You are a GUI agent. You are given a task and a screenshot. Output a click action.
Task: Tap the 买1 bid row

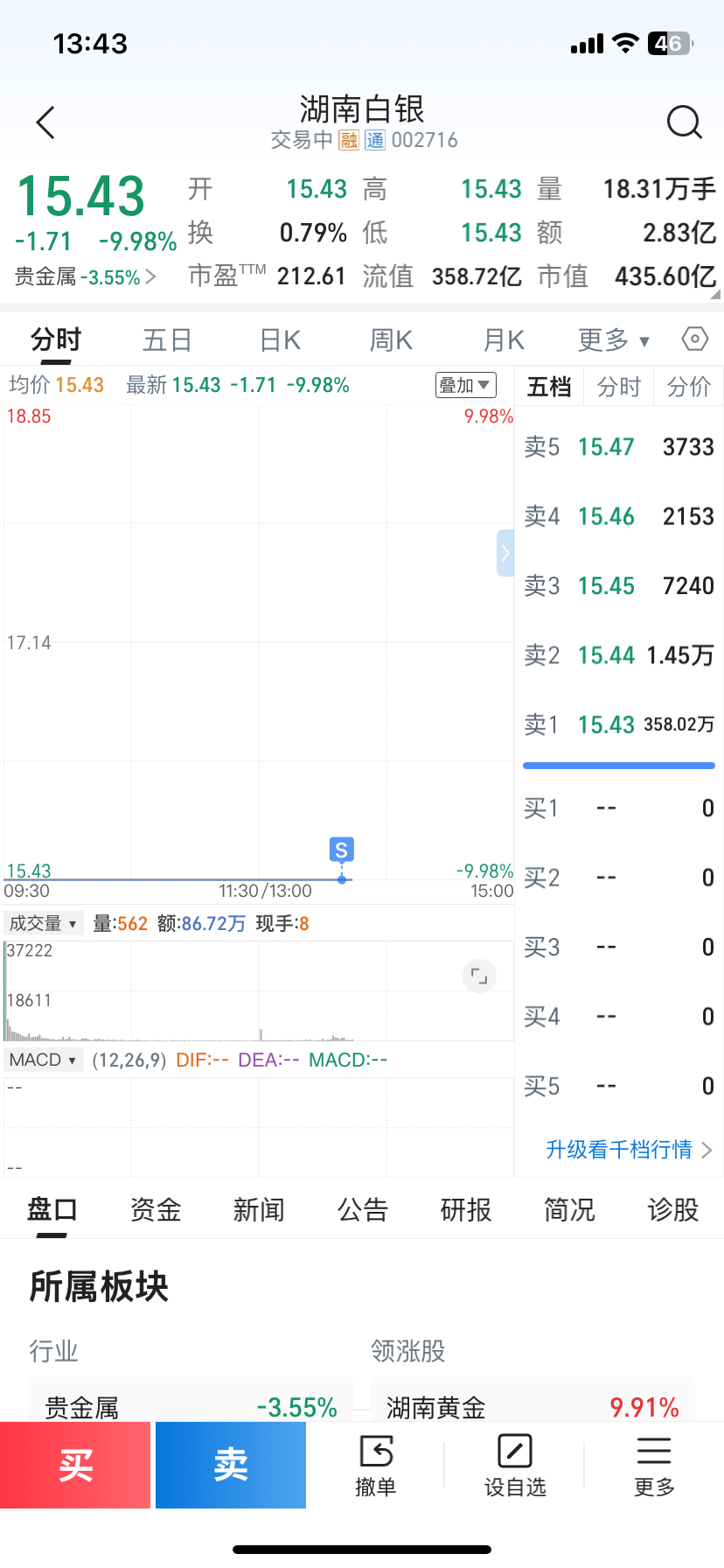(619, 808)
